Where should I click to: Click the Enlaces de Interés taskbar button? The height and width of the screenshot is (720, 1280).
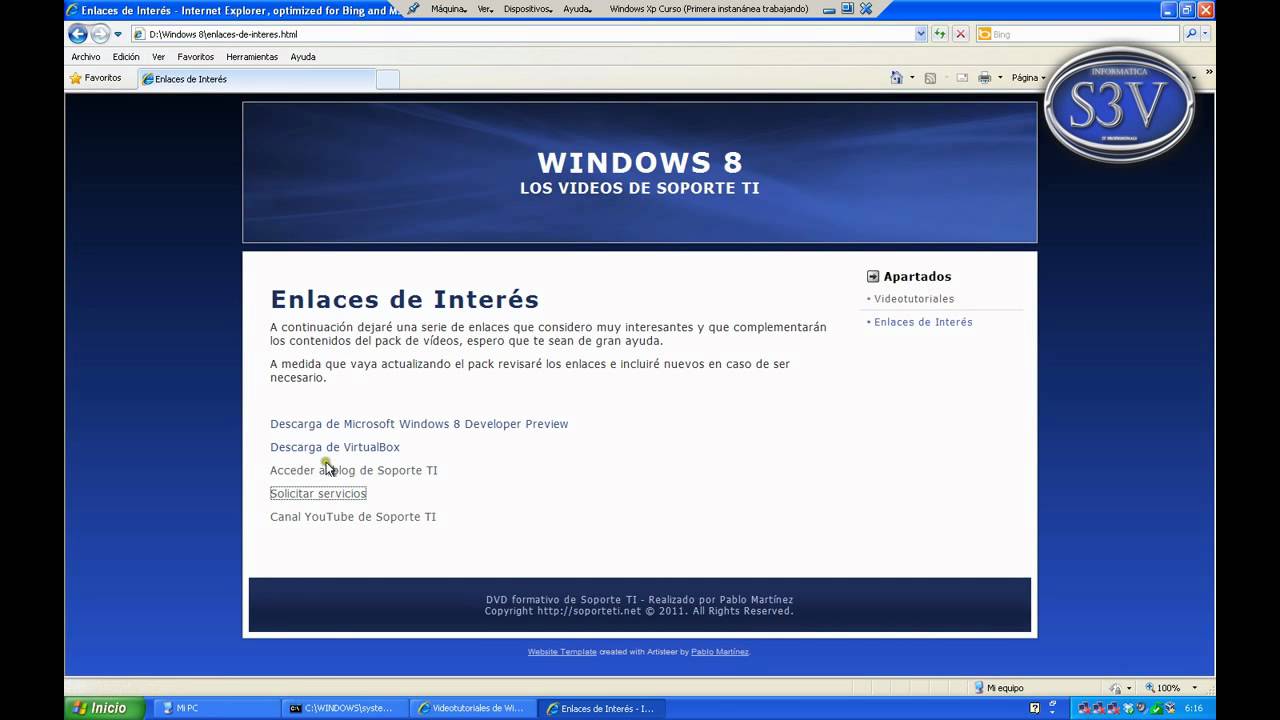[x=601, y=708]
